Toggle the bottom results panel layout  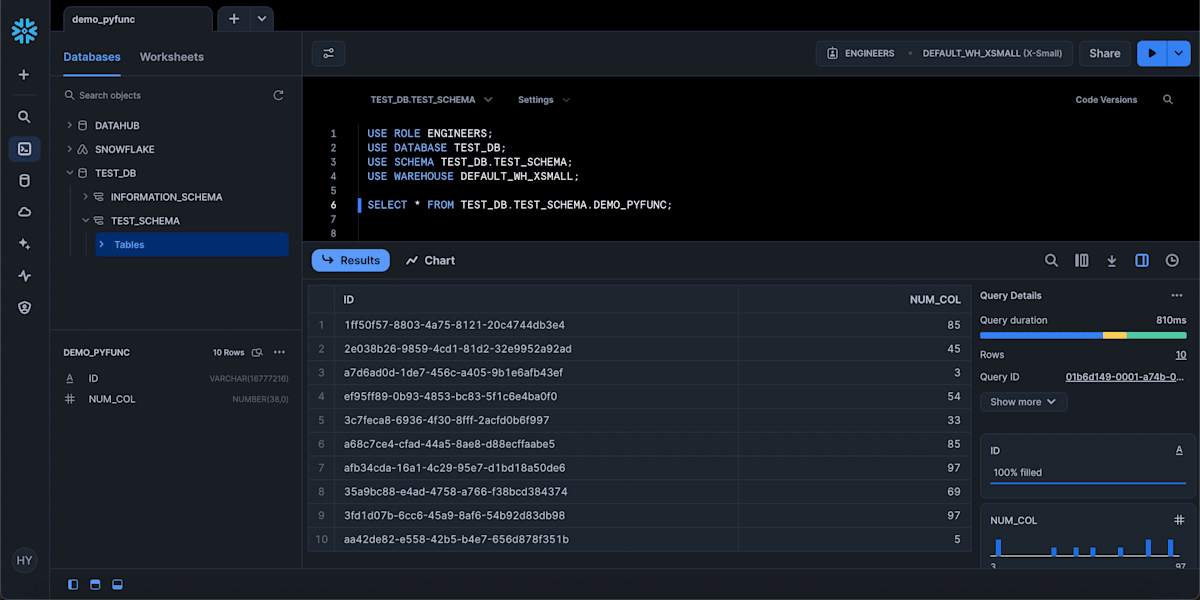pos(117,584)
